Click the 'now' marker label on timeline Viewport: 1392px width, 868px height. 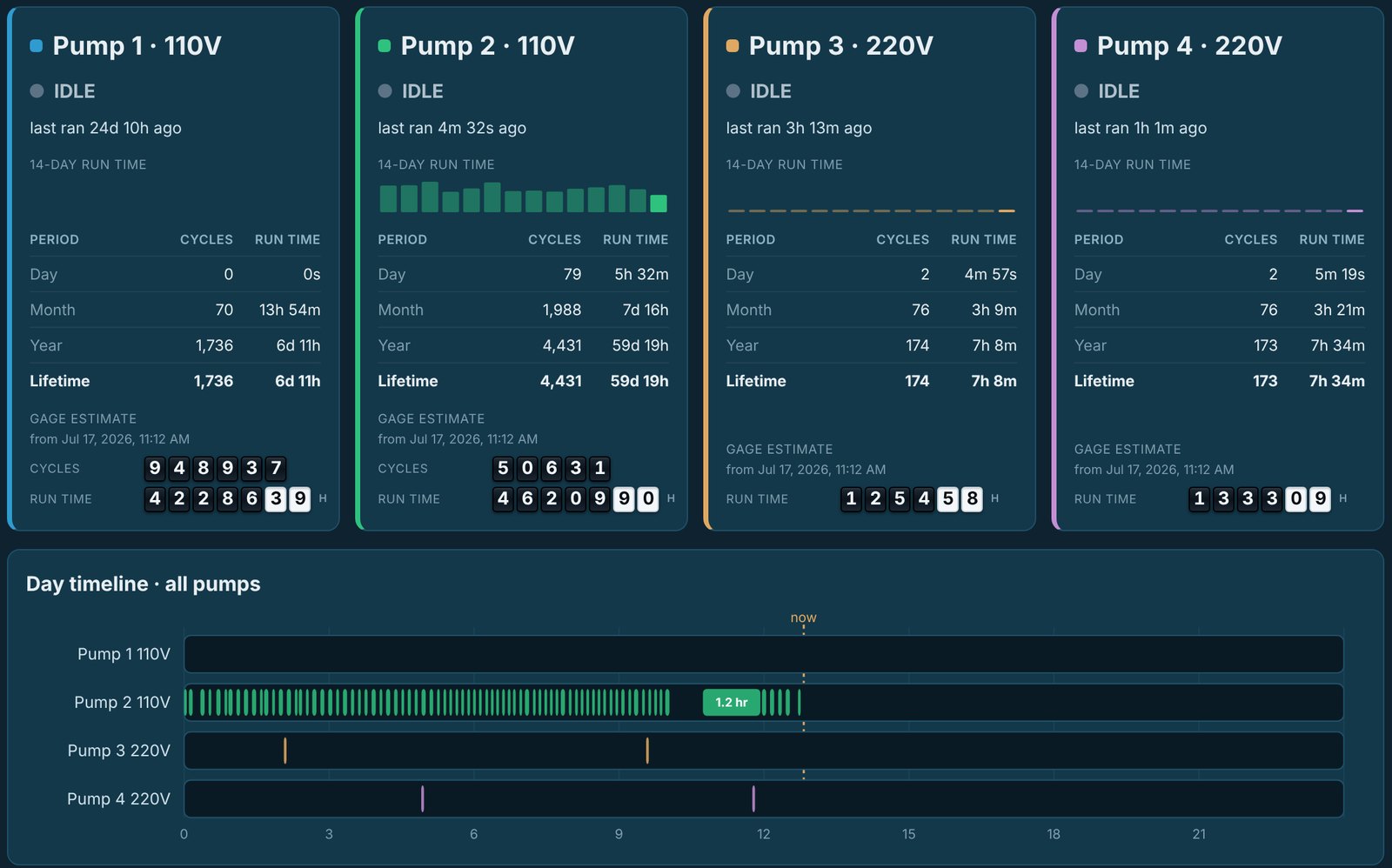[x=803, y=618]
